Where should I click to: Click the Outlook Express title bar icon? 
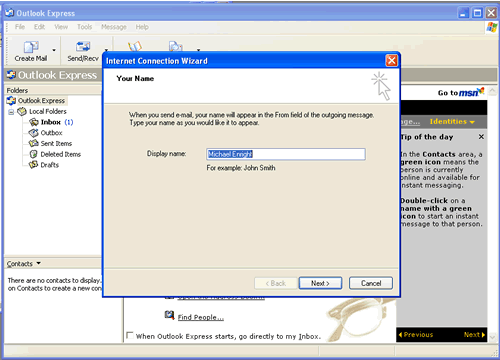coord(10,13)
